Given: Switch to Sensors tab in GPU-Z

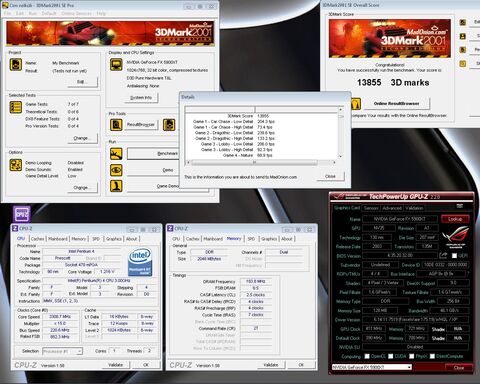Looking at the screenshot, I should tap(371, 208).
